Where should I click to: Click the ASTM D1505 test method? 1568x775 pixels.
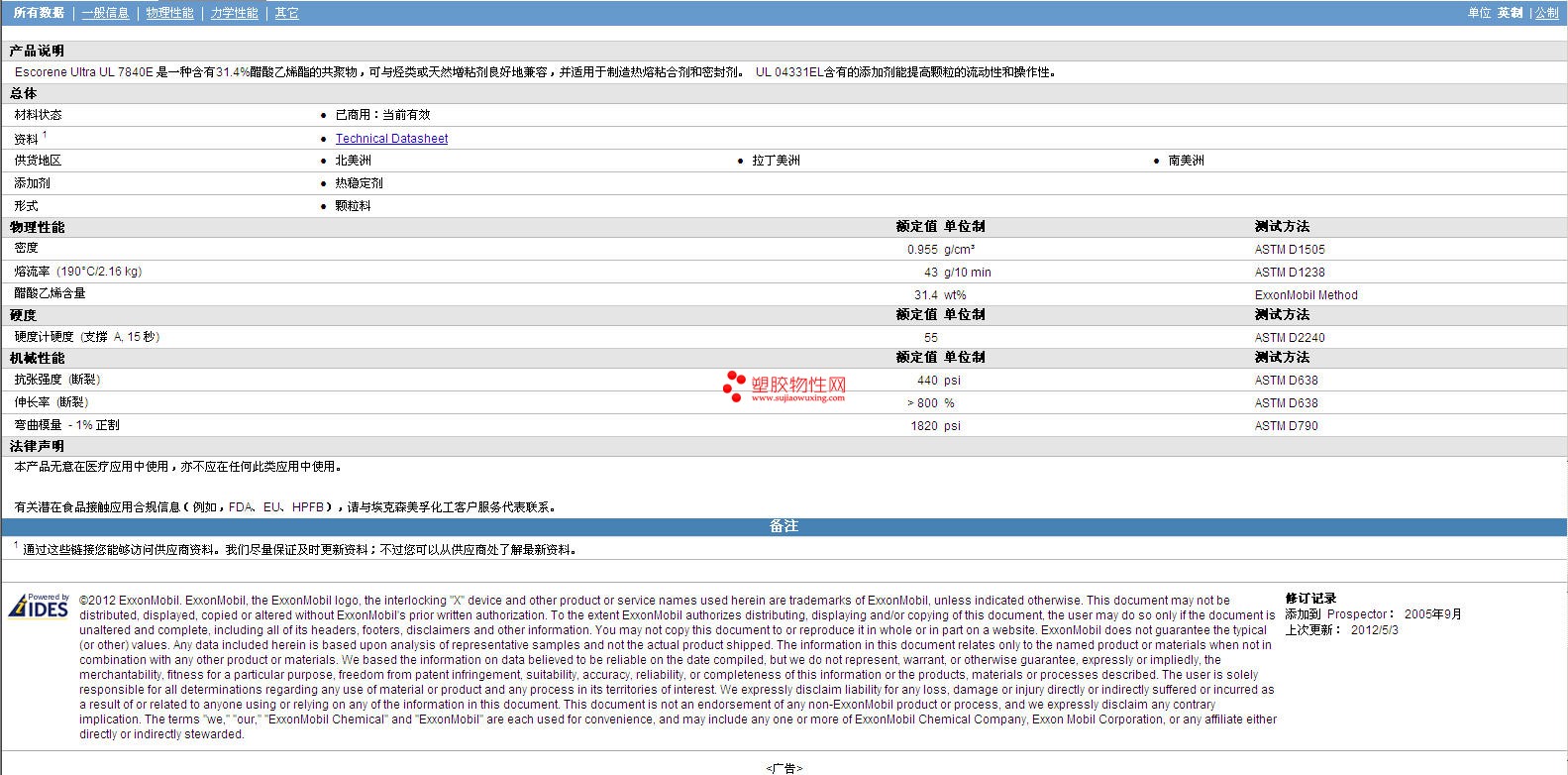[1290, 250]
